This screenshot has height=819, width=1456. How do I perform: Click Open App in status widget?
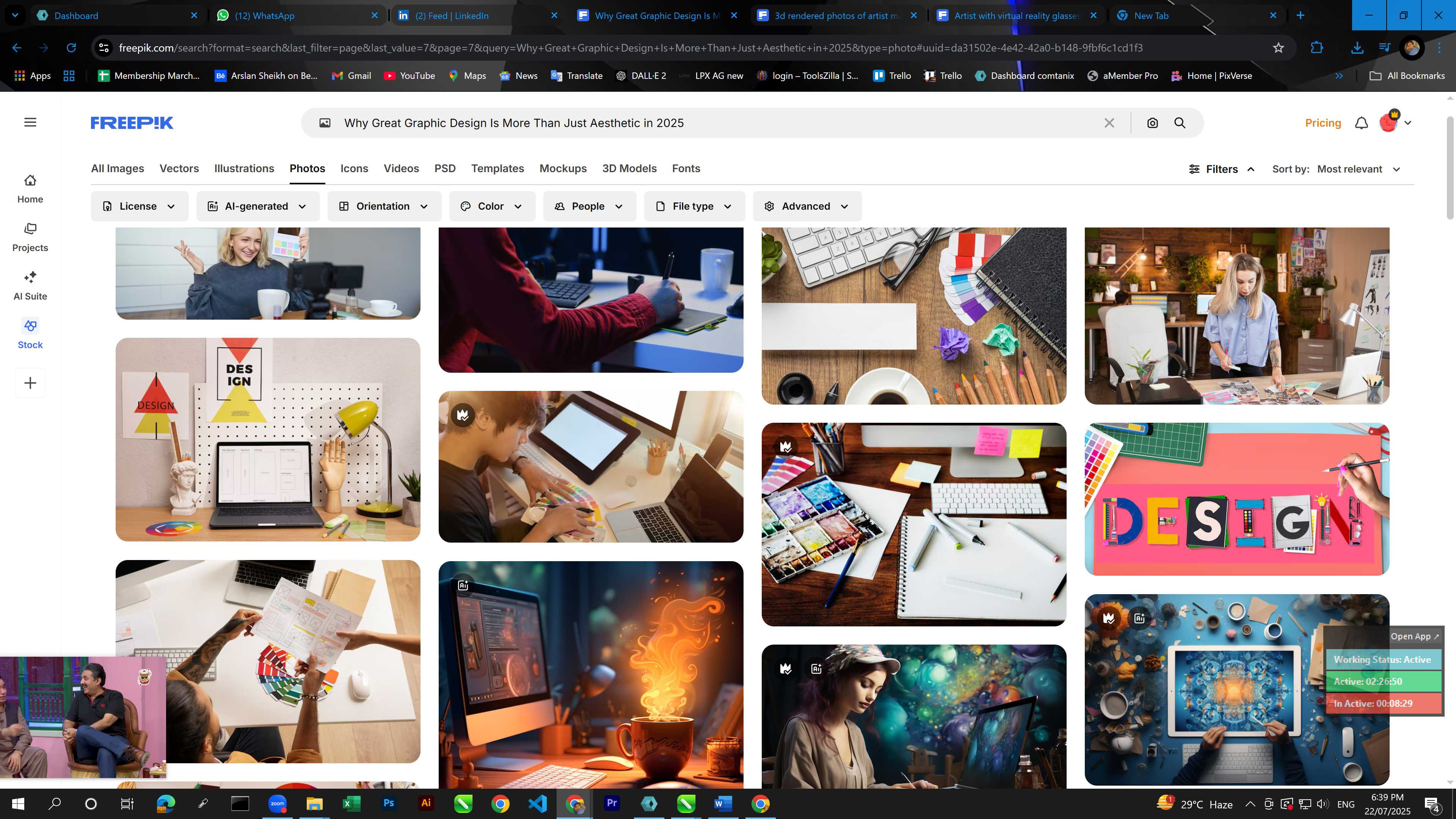point(1415,636)
